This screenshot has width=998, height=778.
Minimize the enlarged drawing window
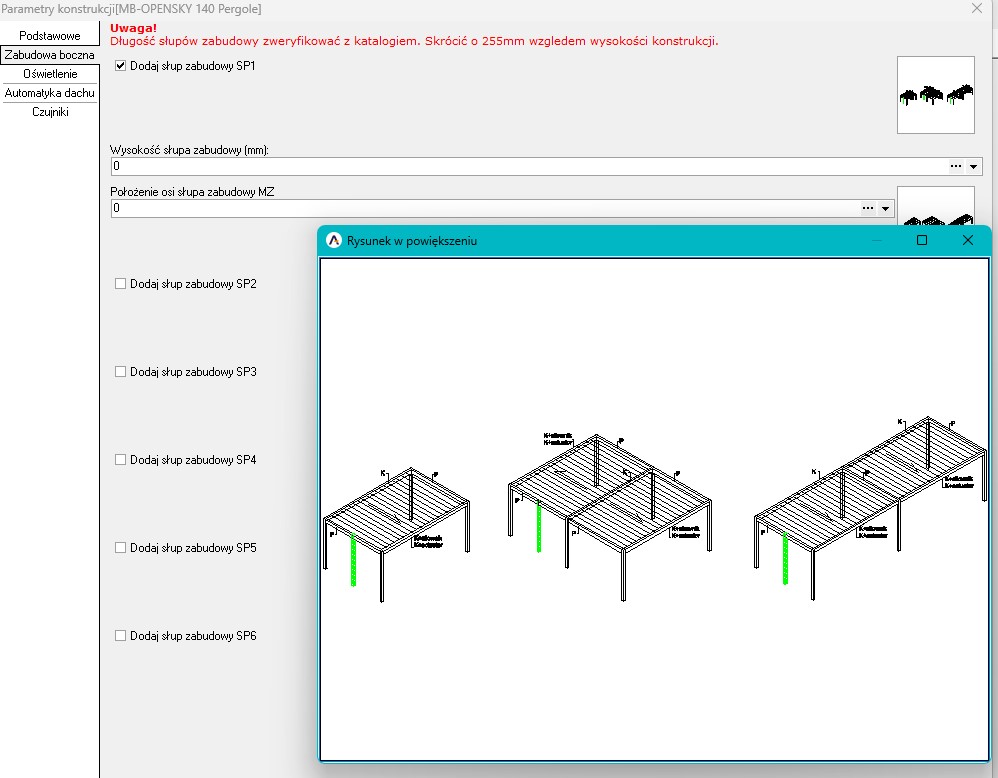click(877, 240)
